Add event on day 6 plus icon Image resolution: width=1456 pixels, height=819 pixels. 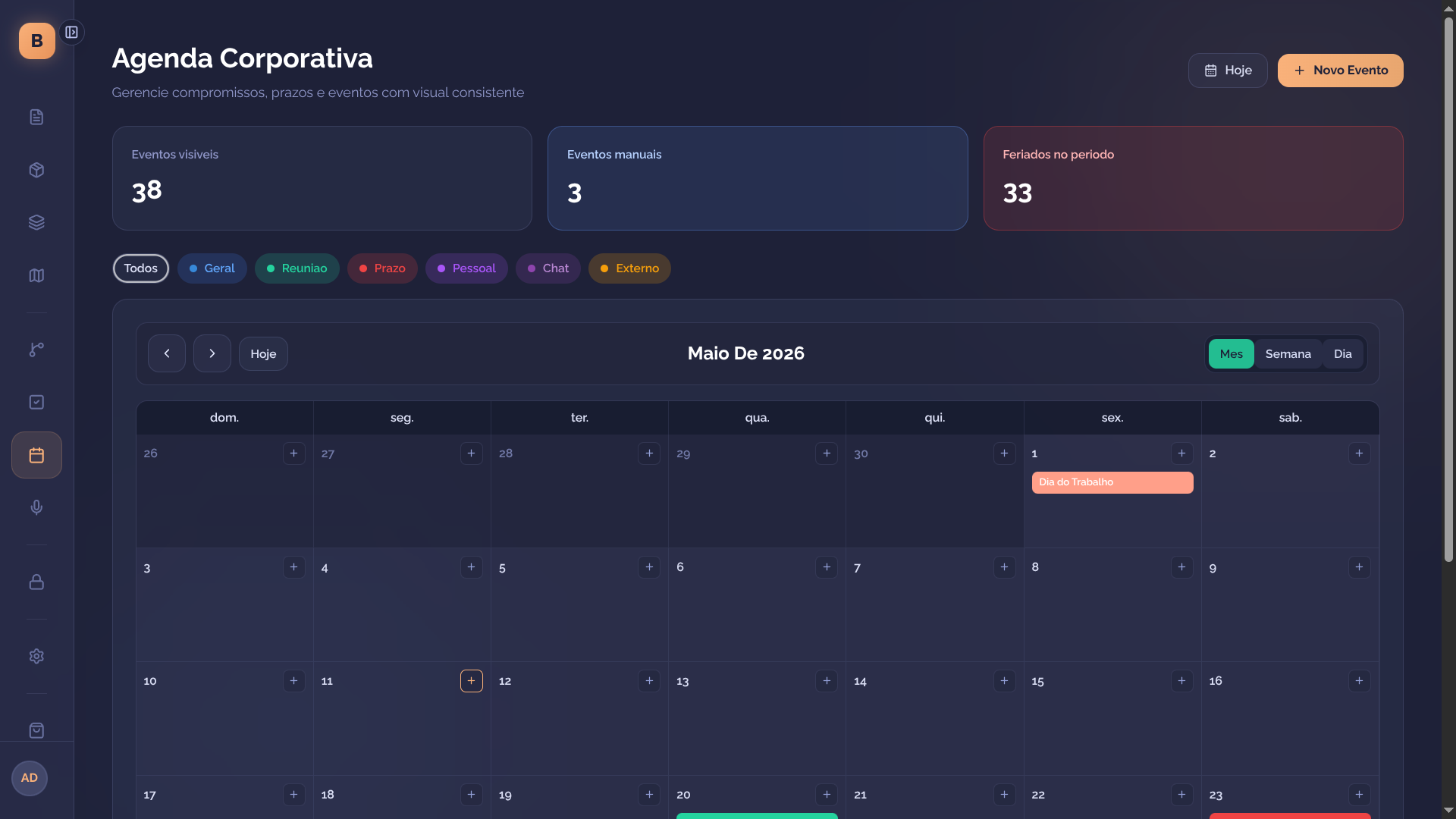[x=827, y=567]
